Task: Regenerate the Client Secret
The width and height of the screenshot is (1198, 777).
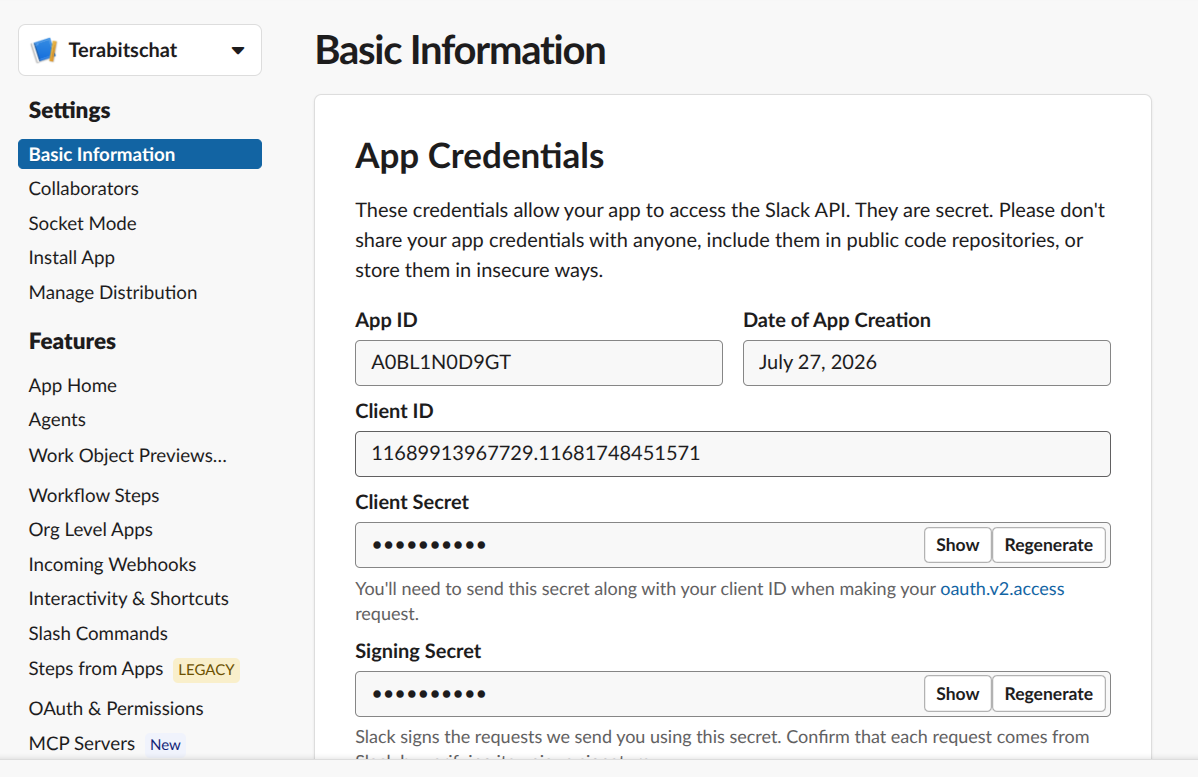Action: pos(1048,546)
